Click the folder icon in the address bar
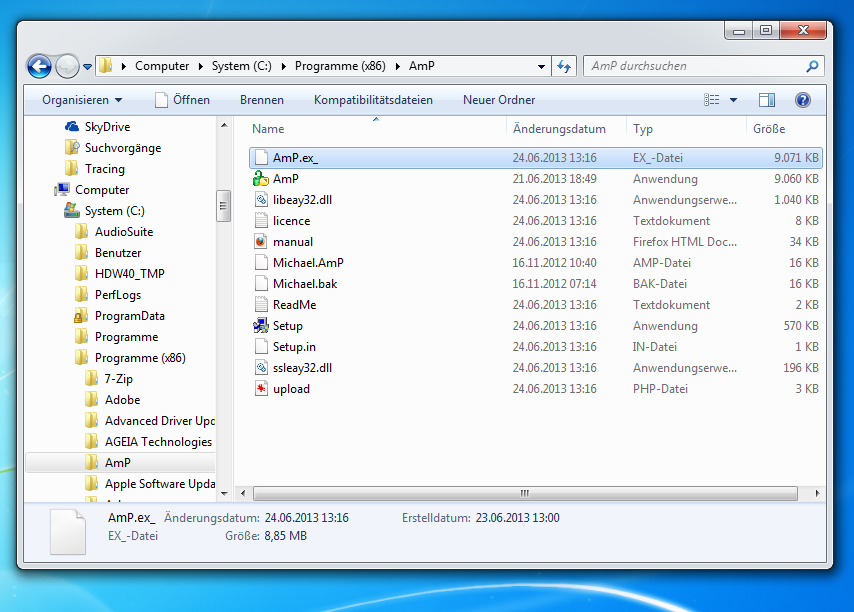 (x=105, y=66)
